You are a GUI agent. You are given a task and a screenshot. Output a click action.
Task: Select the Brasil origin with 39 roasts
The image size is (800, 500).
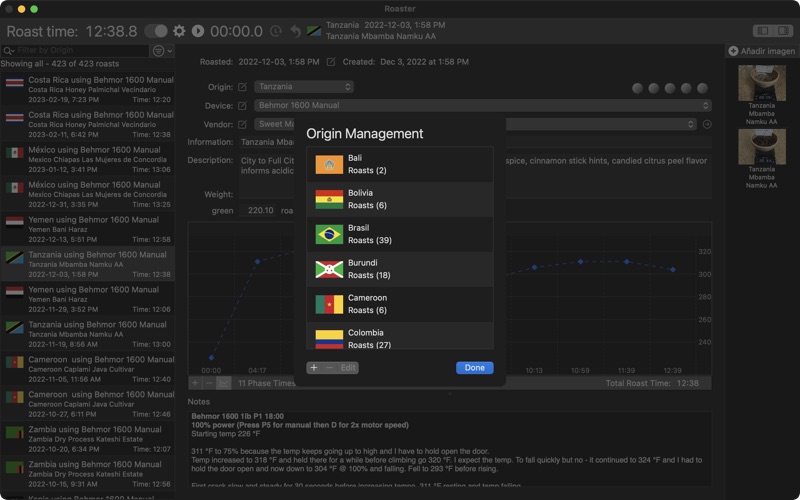coord(400,234)
